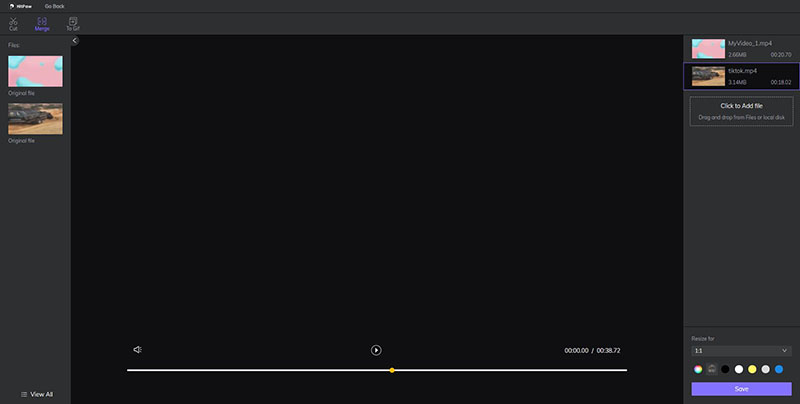Open the rainbow custom color picker
800x404 pixels.
point(698,369)
